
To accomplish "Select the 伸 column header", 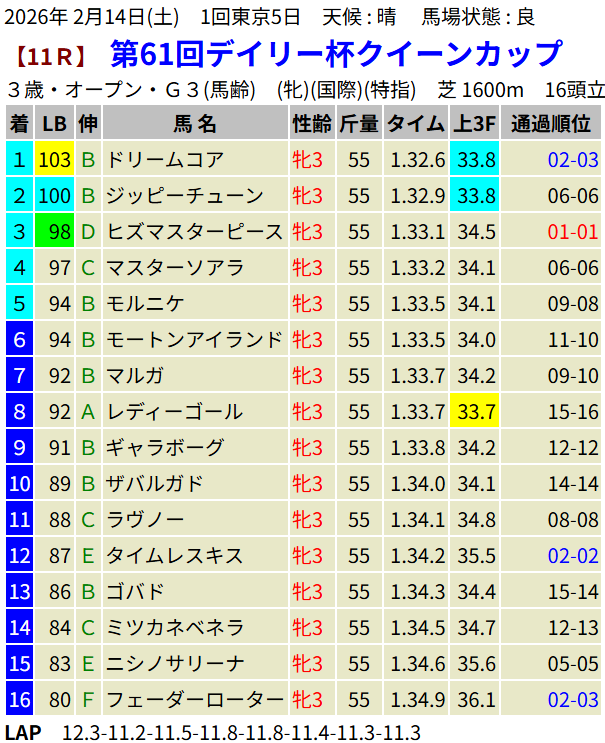I will click(x=88, y=124).
